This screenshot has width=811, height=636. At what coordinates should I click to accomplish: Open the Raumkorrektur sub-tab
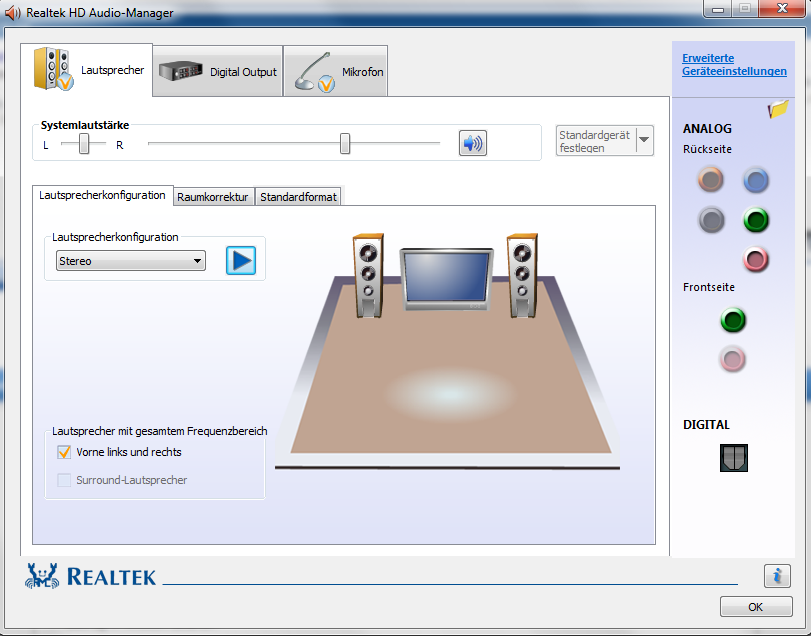coord(213,197)
